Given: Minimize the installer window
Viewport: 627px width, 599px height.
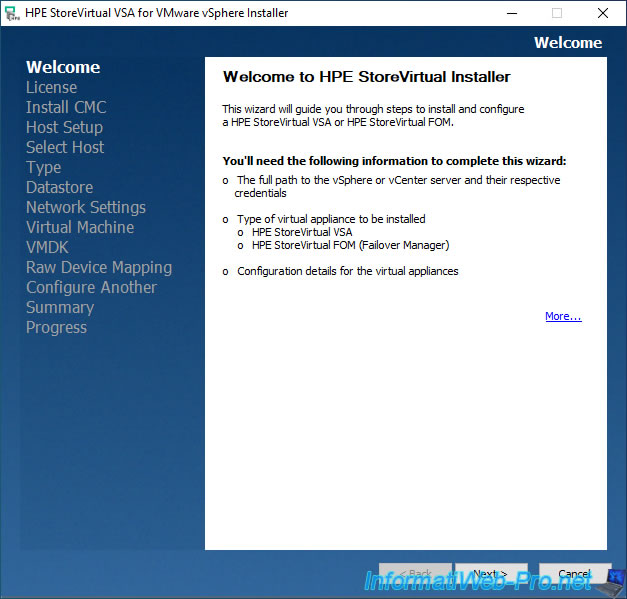Looking at the screenshot, I should click(x=510, y=13).
